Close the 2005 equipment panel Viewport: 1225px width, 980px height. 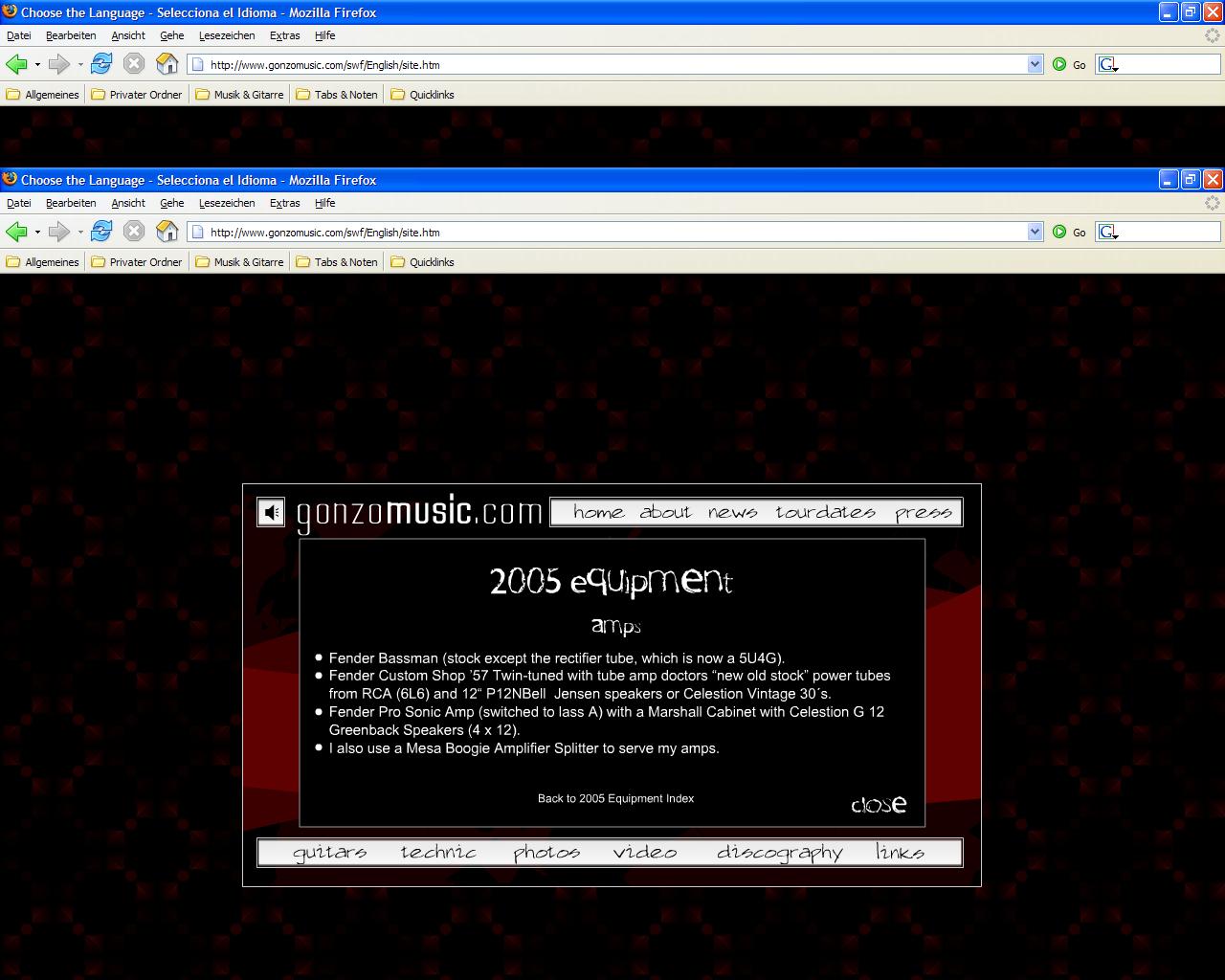pyautogui.click(x=879, y=804)
